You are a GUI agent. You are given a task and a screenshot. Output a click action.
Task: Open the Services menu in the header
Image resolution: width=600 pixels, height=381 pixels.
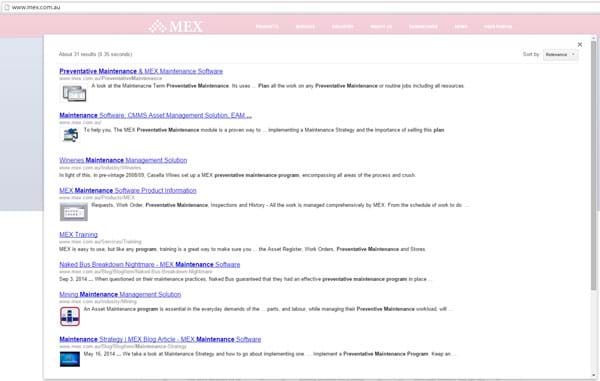[x=305, y=26]
